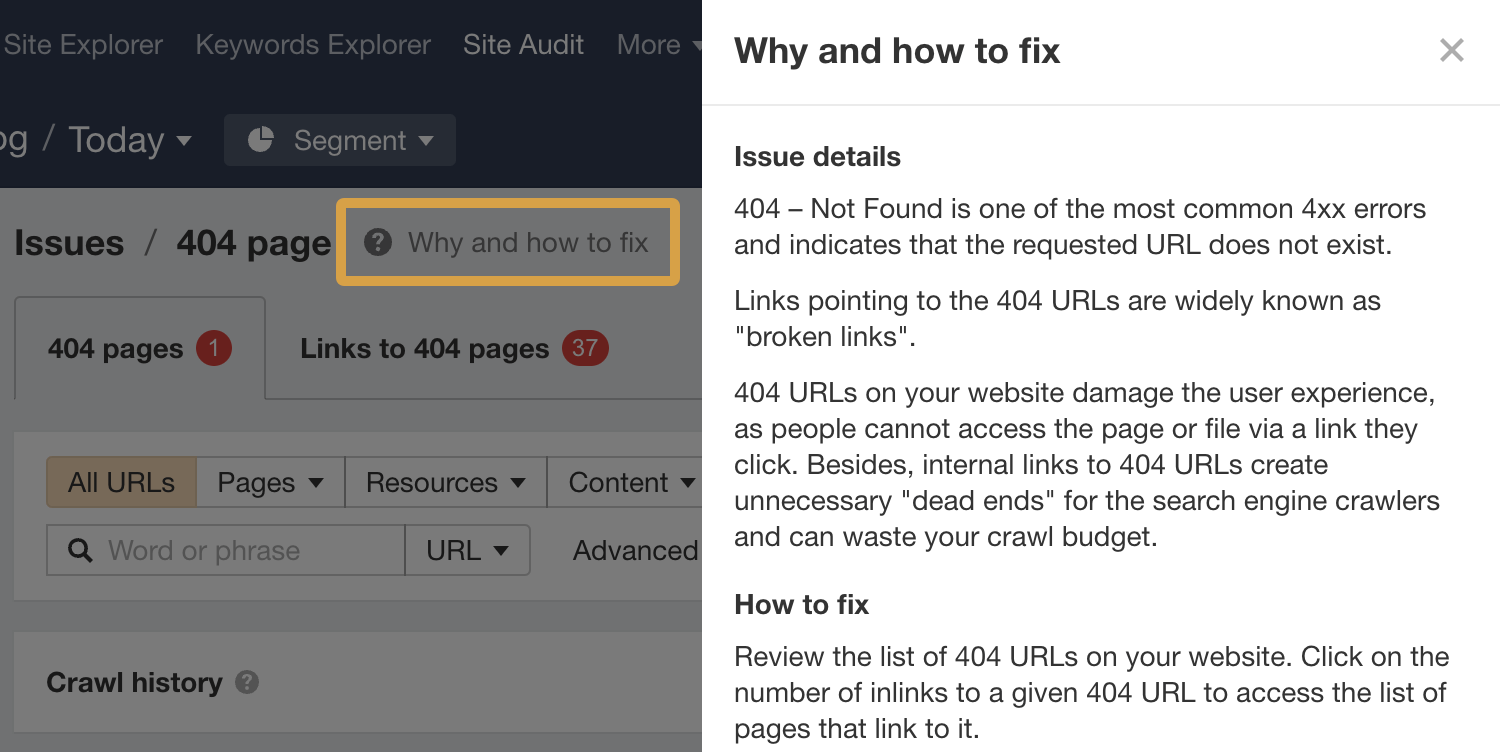Click the magnifying glass search icon
Viewport: 1502px width, 752px height.
click(x=78, y=550)
